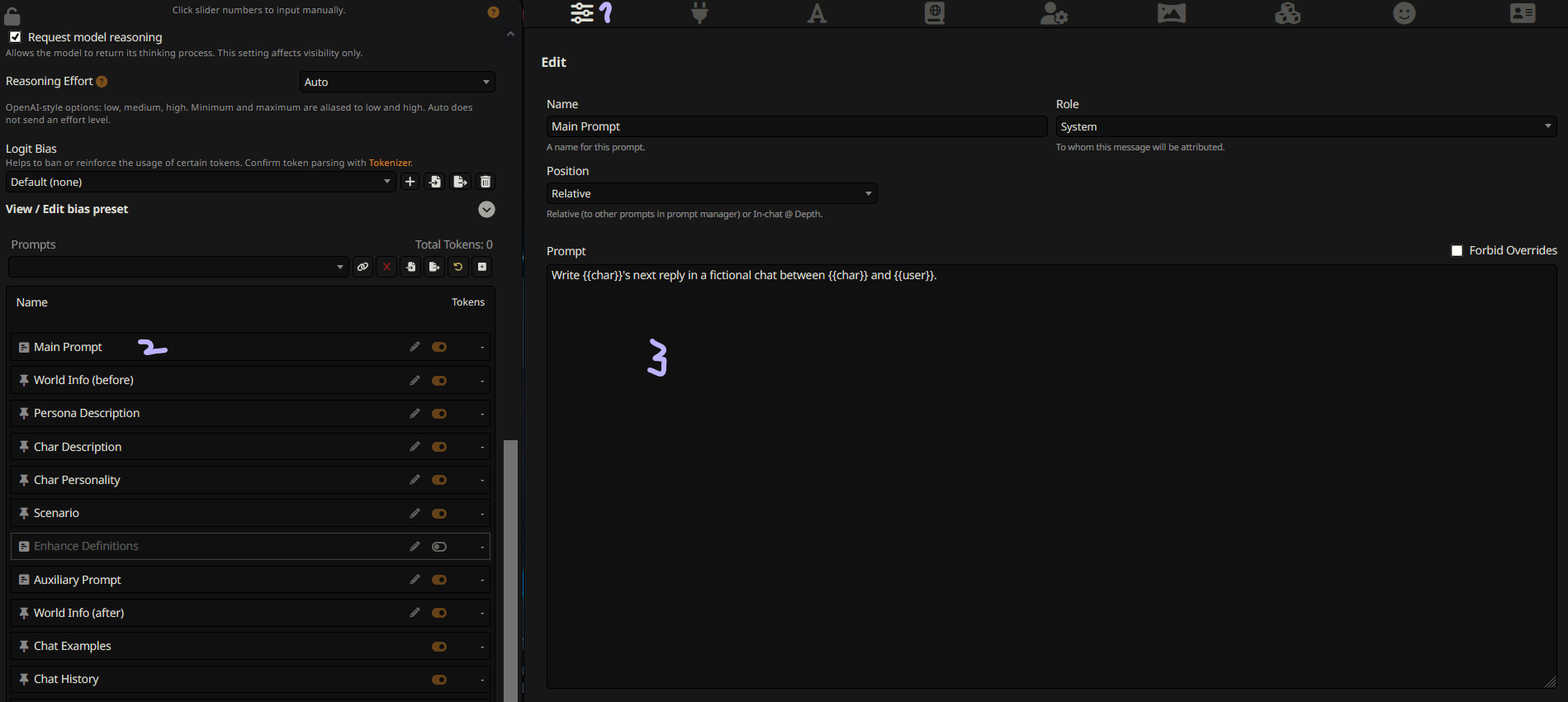Click inside the Prompt text area
This screenshot has height=702, width=1568.
1051,477
